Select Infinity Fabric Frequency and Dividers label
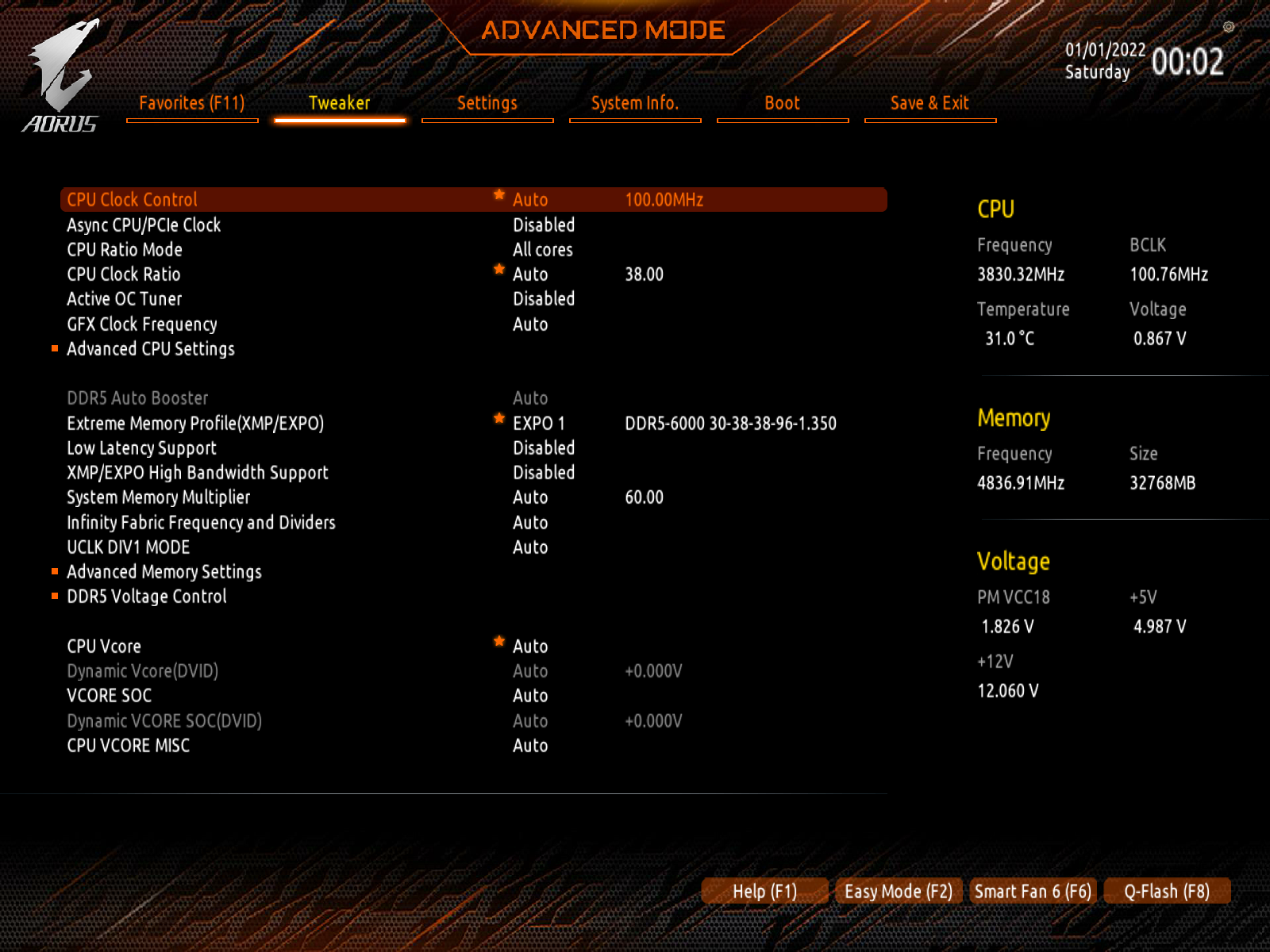Image resolution: width=1270 pixels, height=952 pixels. [201, 523]
